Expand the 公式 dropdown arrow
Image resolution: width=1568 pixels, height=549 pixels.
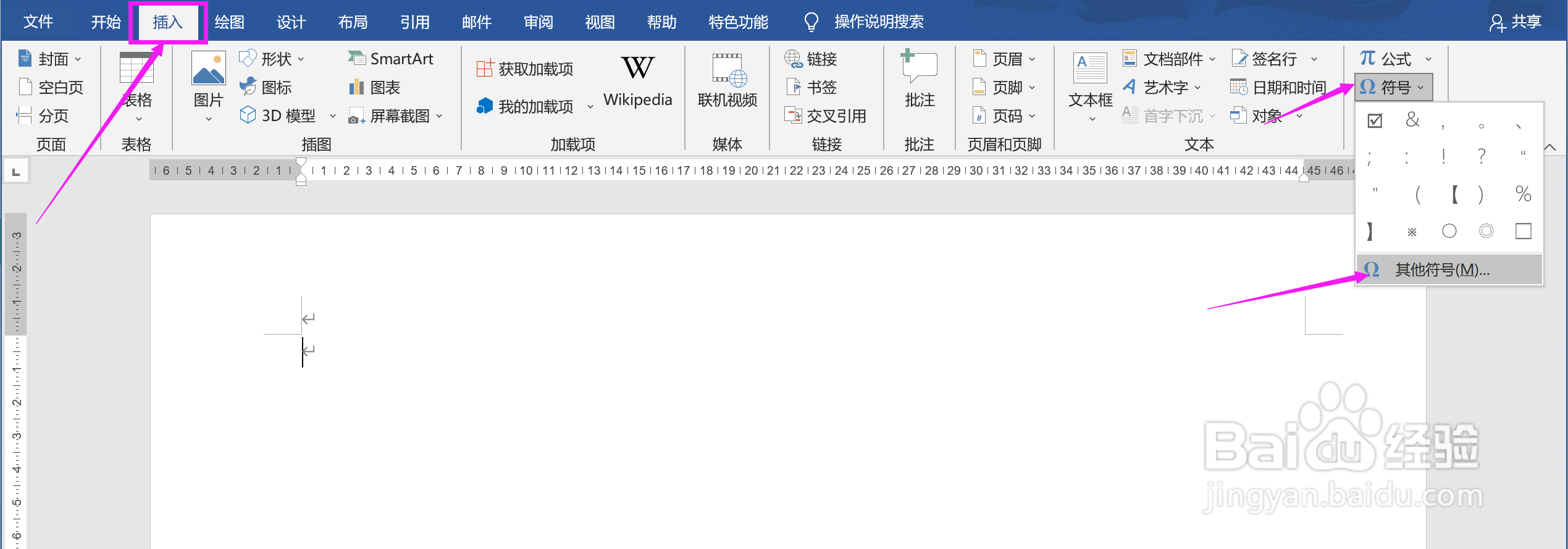click(x=1428, y=60)
